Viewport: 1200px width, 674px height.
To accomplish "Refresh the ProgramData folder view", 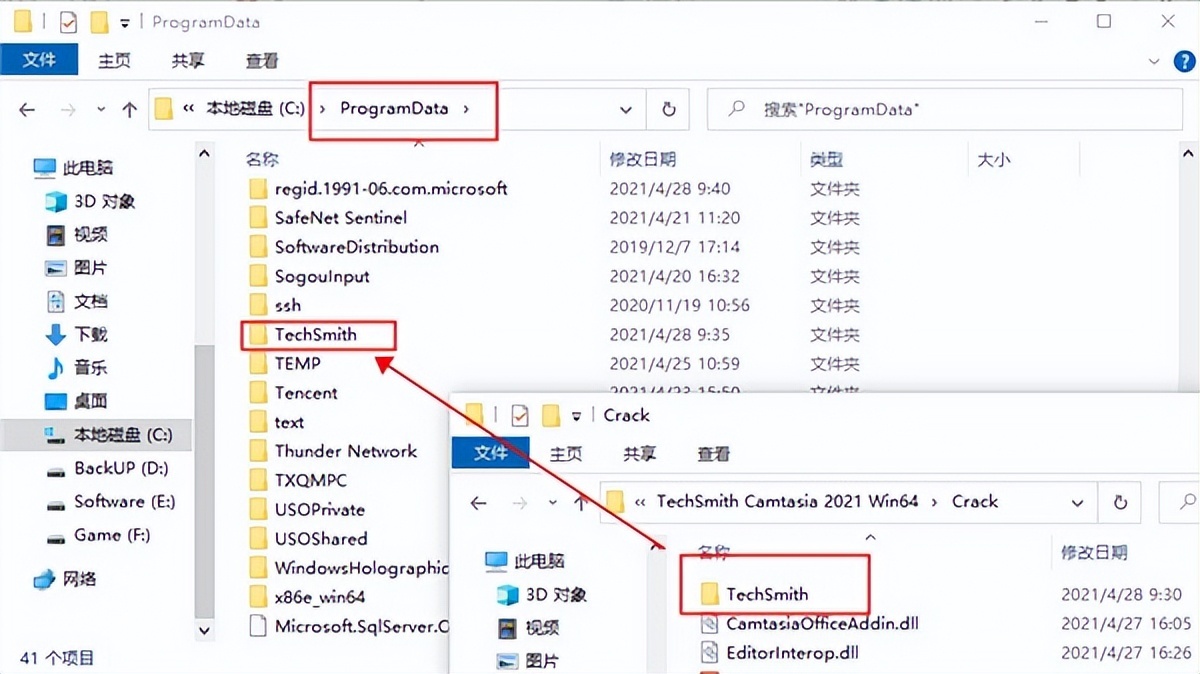I will click(x=669, y=110).
